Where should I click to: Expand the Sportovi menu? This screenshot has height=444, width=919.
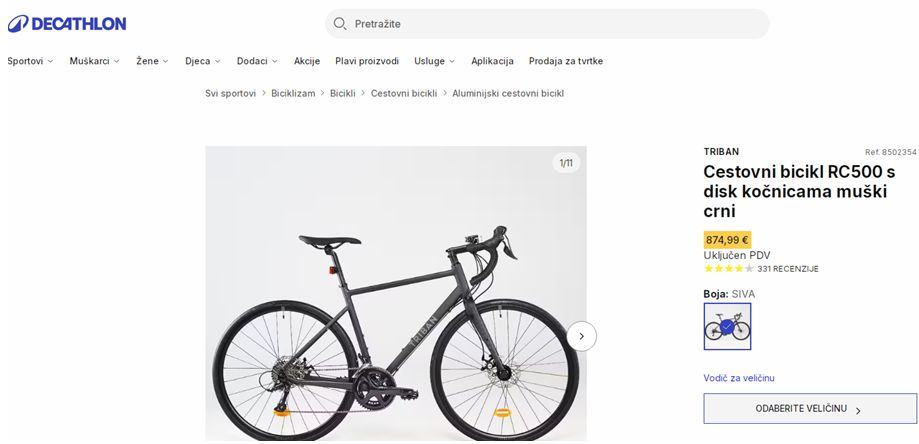pos(30,61)
